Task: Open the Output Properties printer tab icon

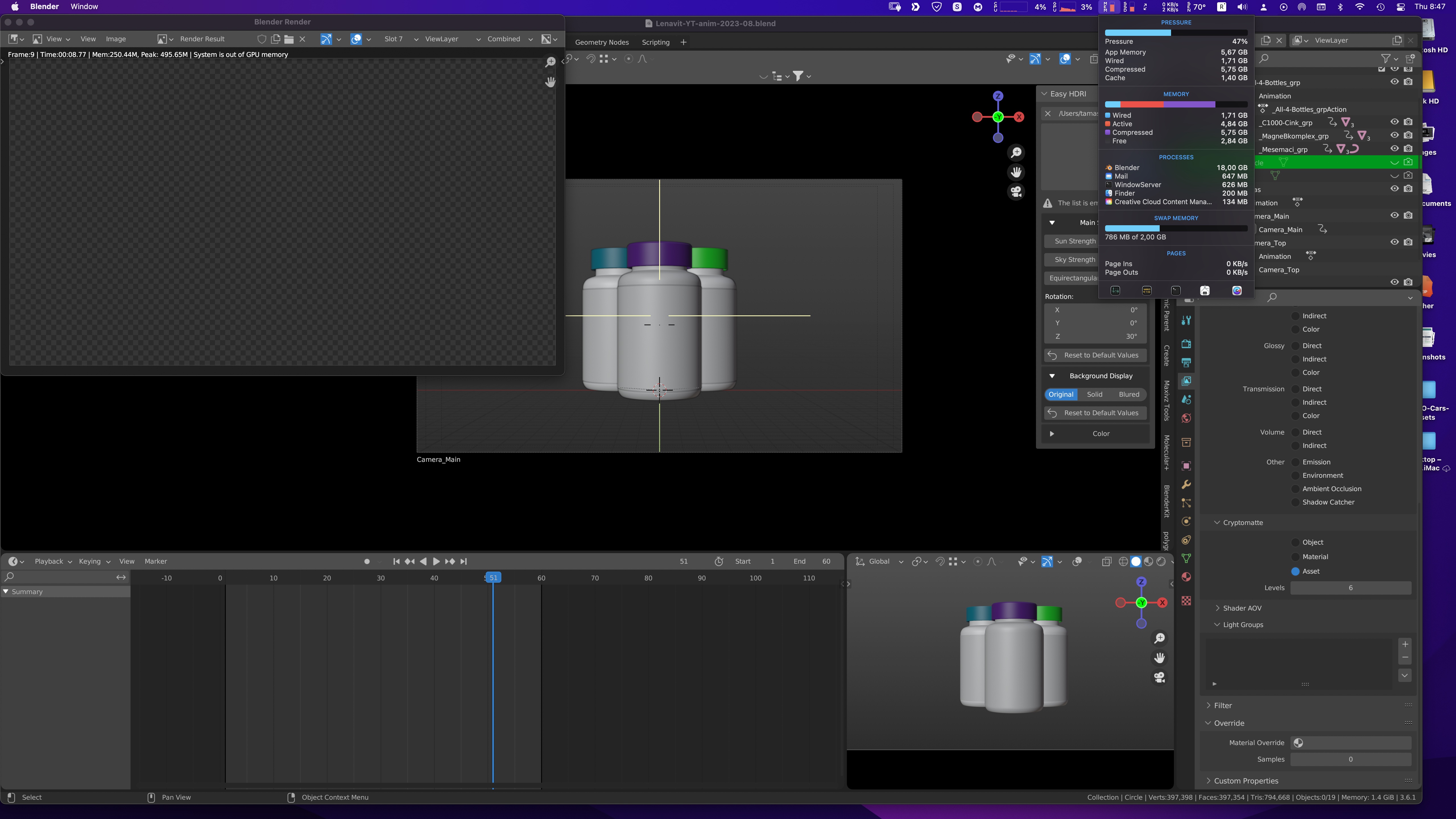Action: (1186, 362)
